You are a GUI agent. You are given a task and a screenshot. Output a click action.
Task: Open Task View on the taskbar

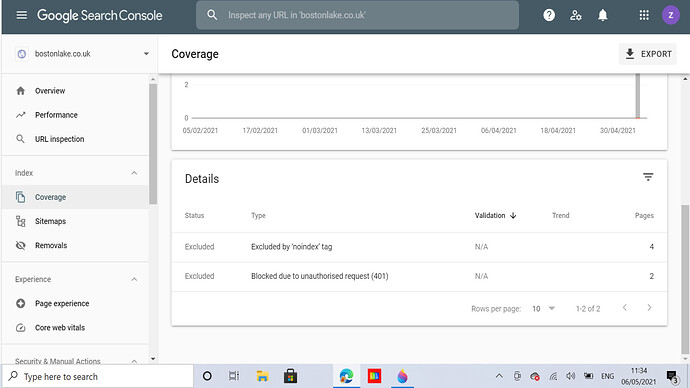234,376
